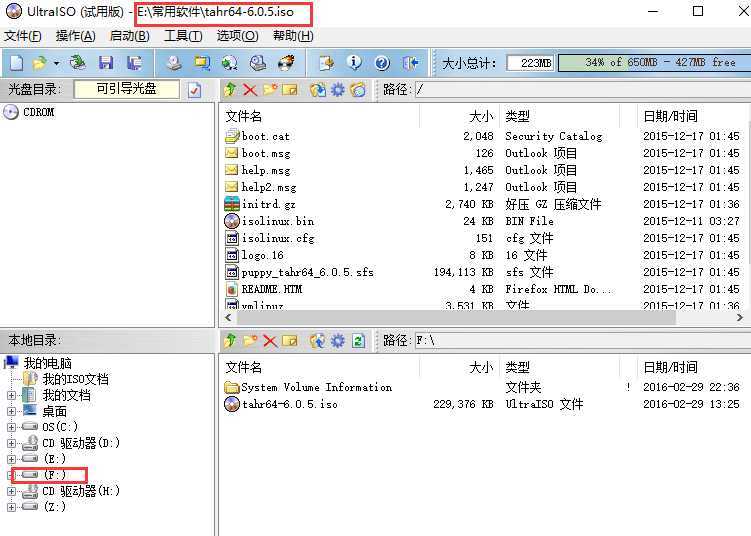Open the 操作(A) menu

(75, 36)
